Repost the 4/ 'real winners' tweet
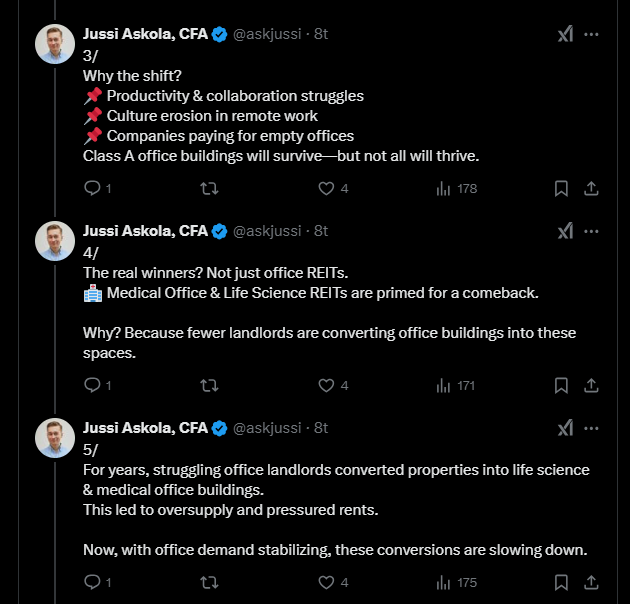The height and width of the screenshot is (604, 630). 209,385
